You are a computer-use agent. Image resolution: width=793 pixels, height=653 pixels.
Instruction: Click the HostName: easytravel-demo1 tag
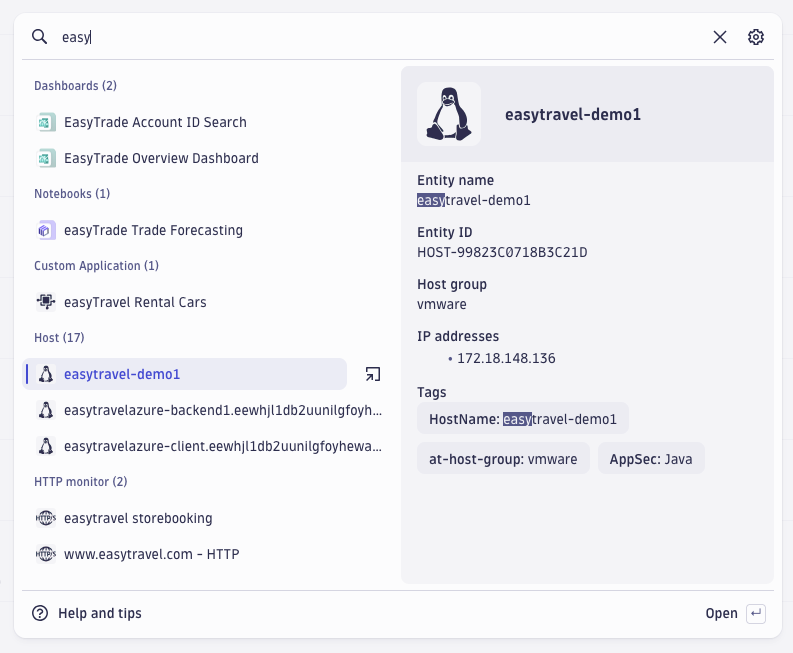[522, 419]
